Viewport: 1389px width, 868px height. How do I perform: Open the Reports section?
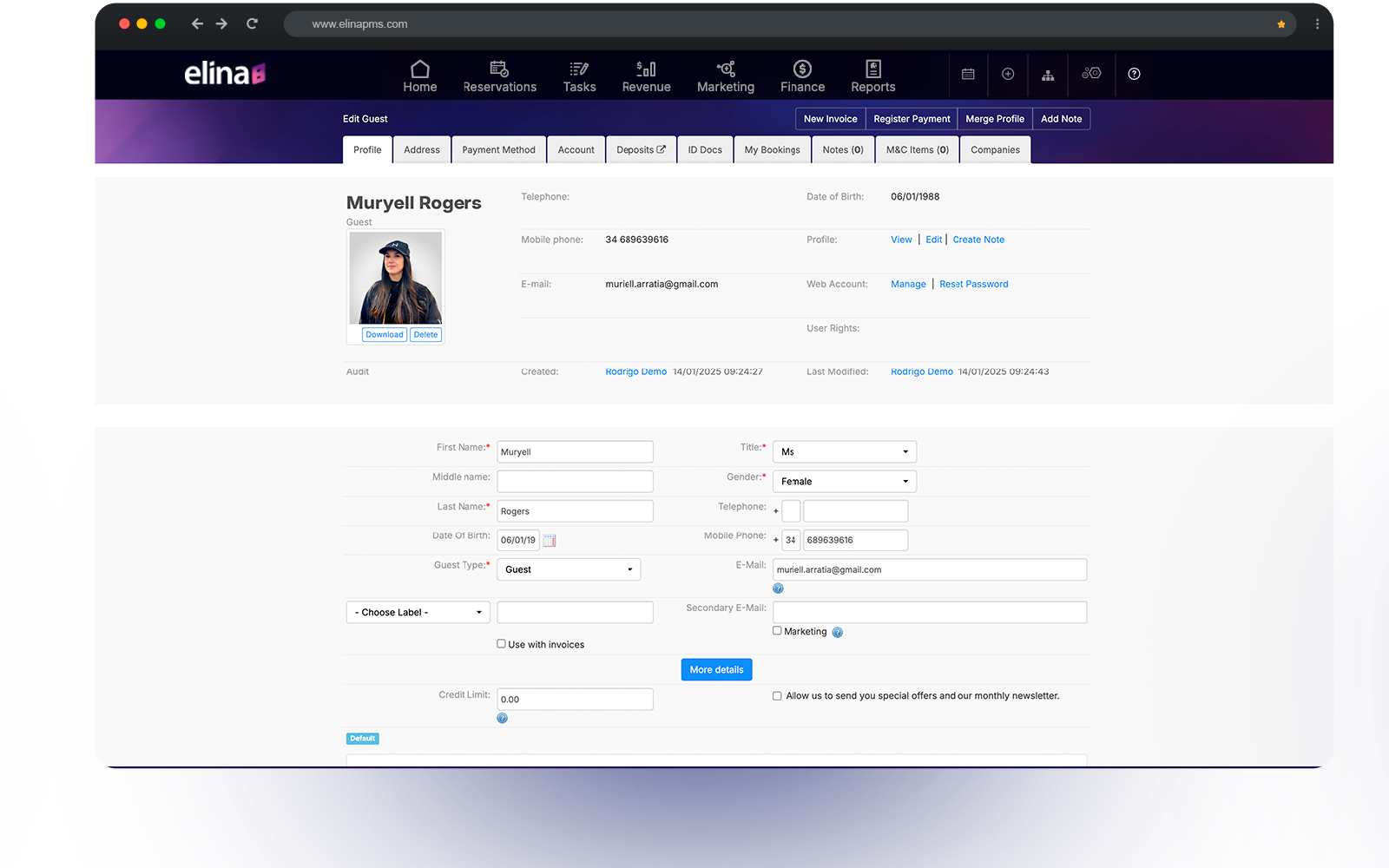873,76
